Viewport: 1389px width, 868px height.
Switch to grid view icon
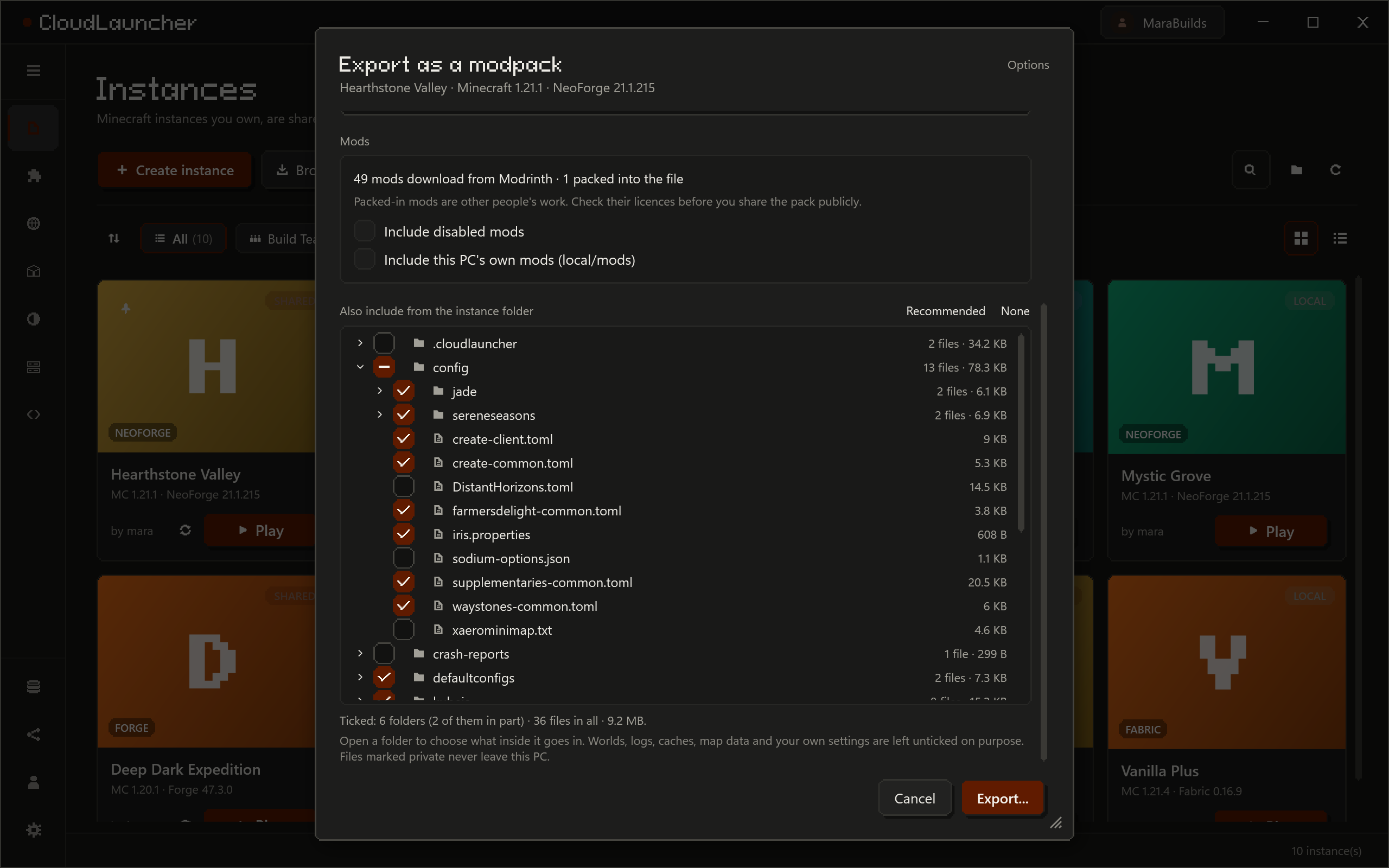[1301, 238]
